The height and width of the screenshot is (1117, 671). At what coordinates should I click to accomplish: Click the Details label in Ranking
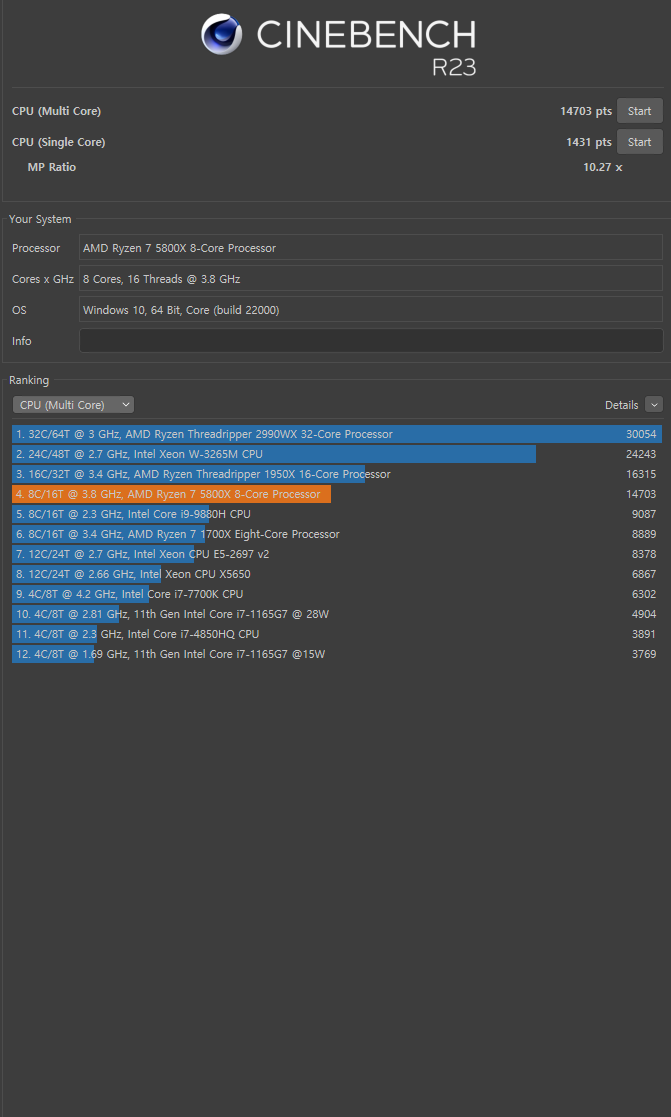[621, 405]
